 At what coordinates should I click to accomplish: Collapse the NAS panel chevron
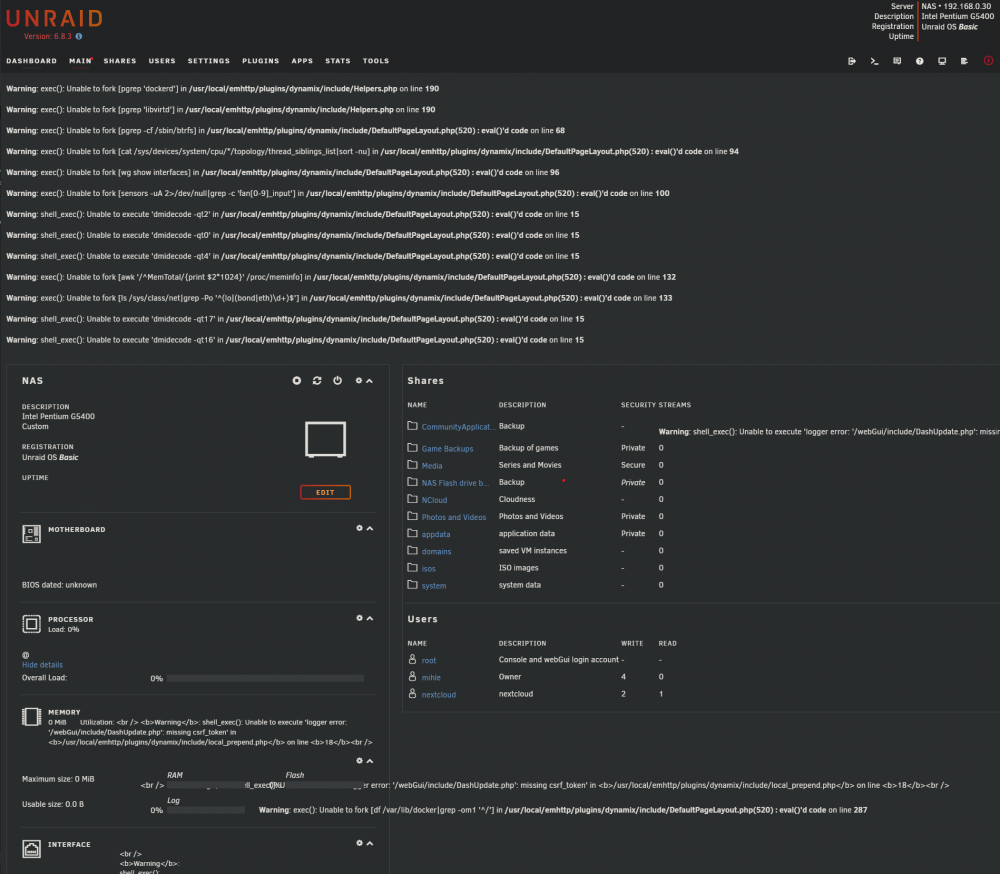369,381
